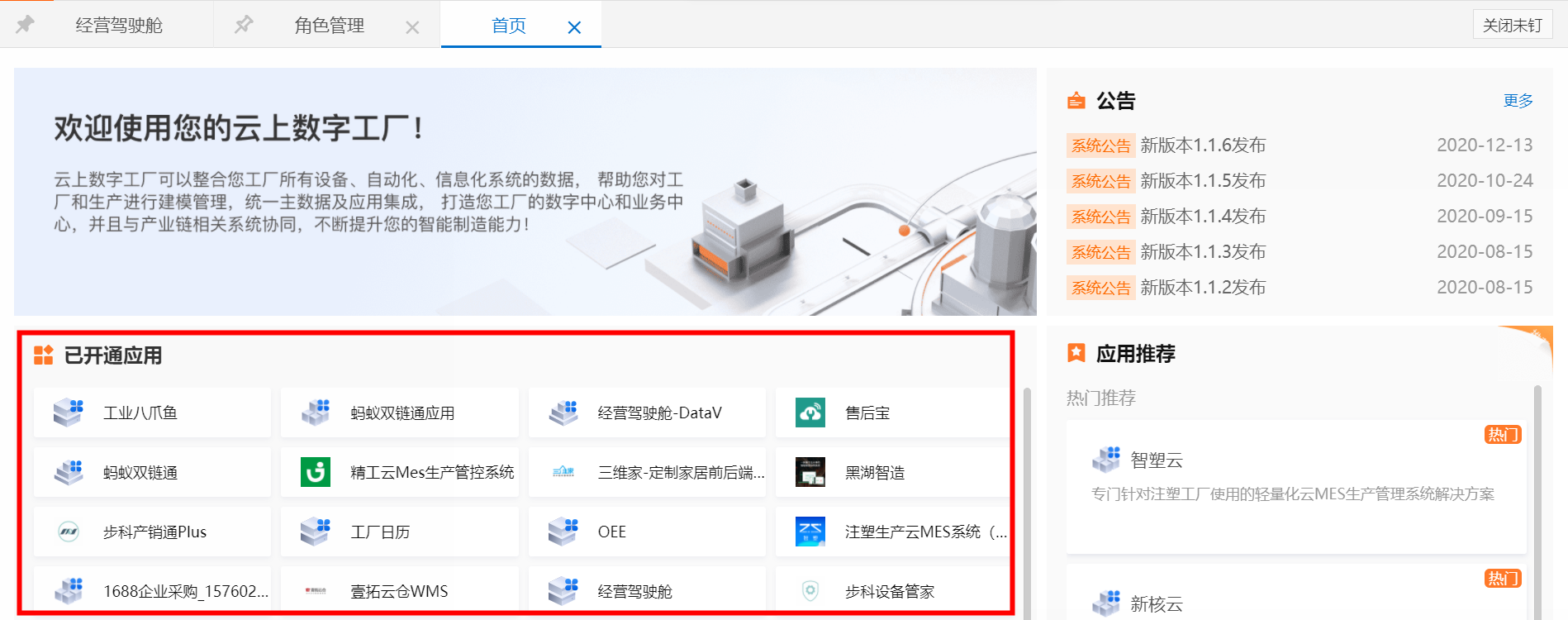Click the 已开通应用 grid icon

pos(43,355)
